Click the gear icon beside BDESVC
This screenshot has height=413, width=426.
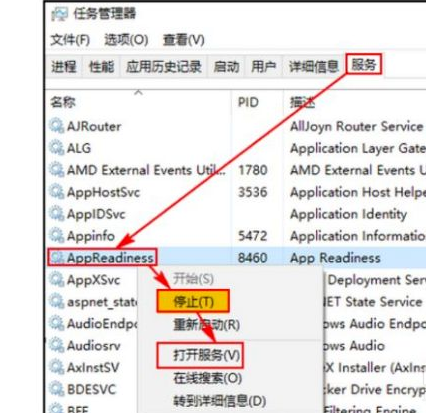point(57,389)
